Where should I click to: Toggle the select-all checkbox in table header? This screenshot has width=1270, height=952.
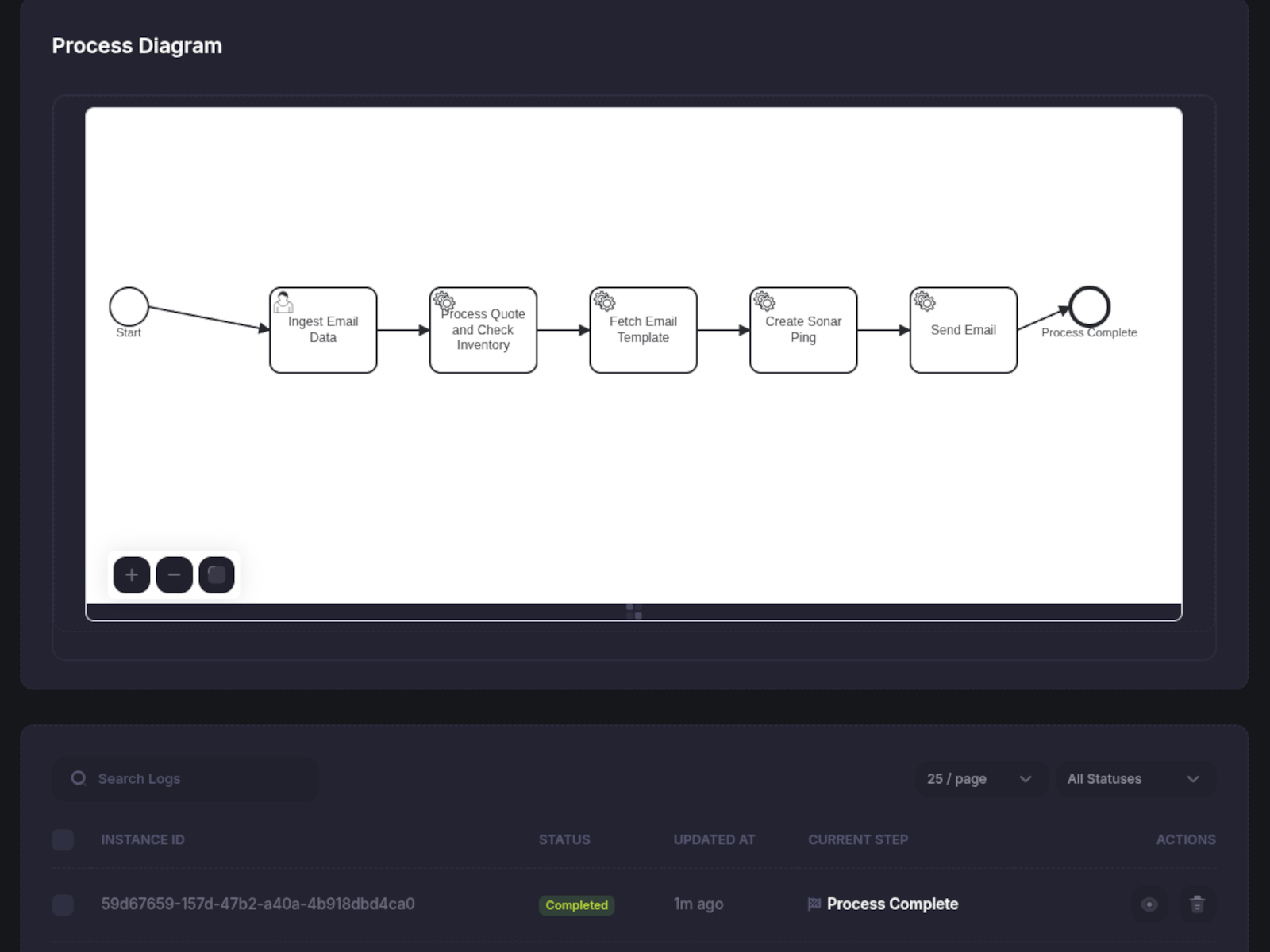click(63, 839)
